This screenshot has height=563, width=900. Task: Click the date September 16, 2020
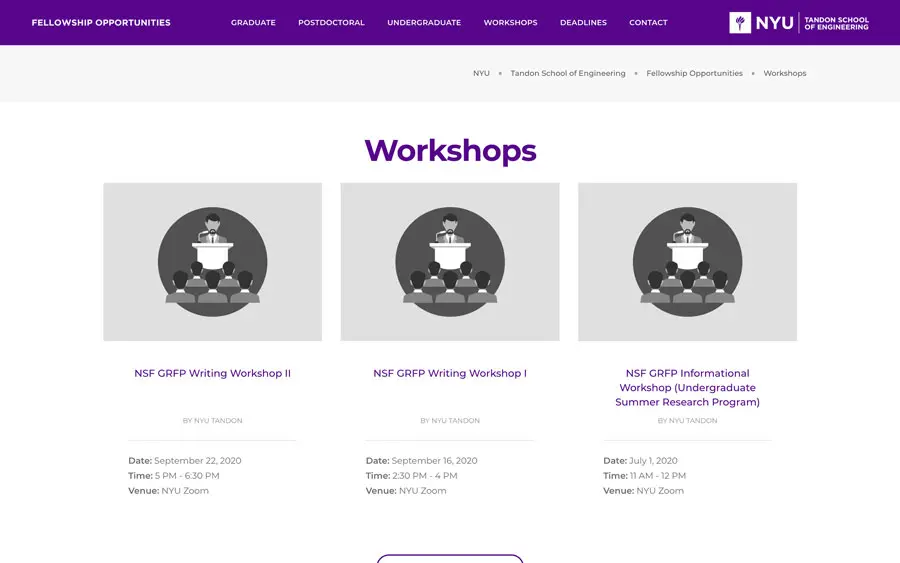435,461
